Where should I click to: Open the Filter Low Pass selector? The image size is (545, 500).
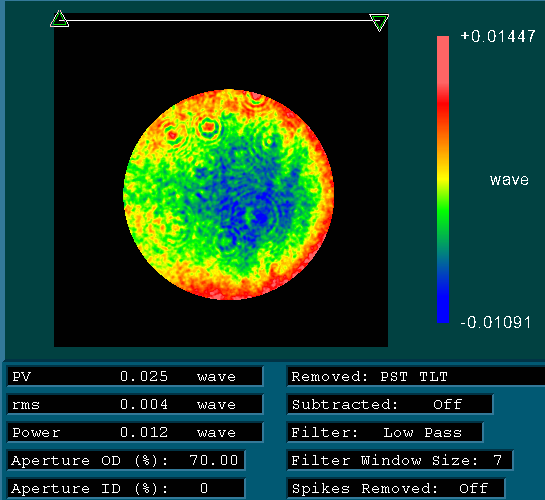pyautogui.click(x=385, y=432)
